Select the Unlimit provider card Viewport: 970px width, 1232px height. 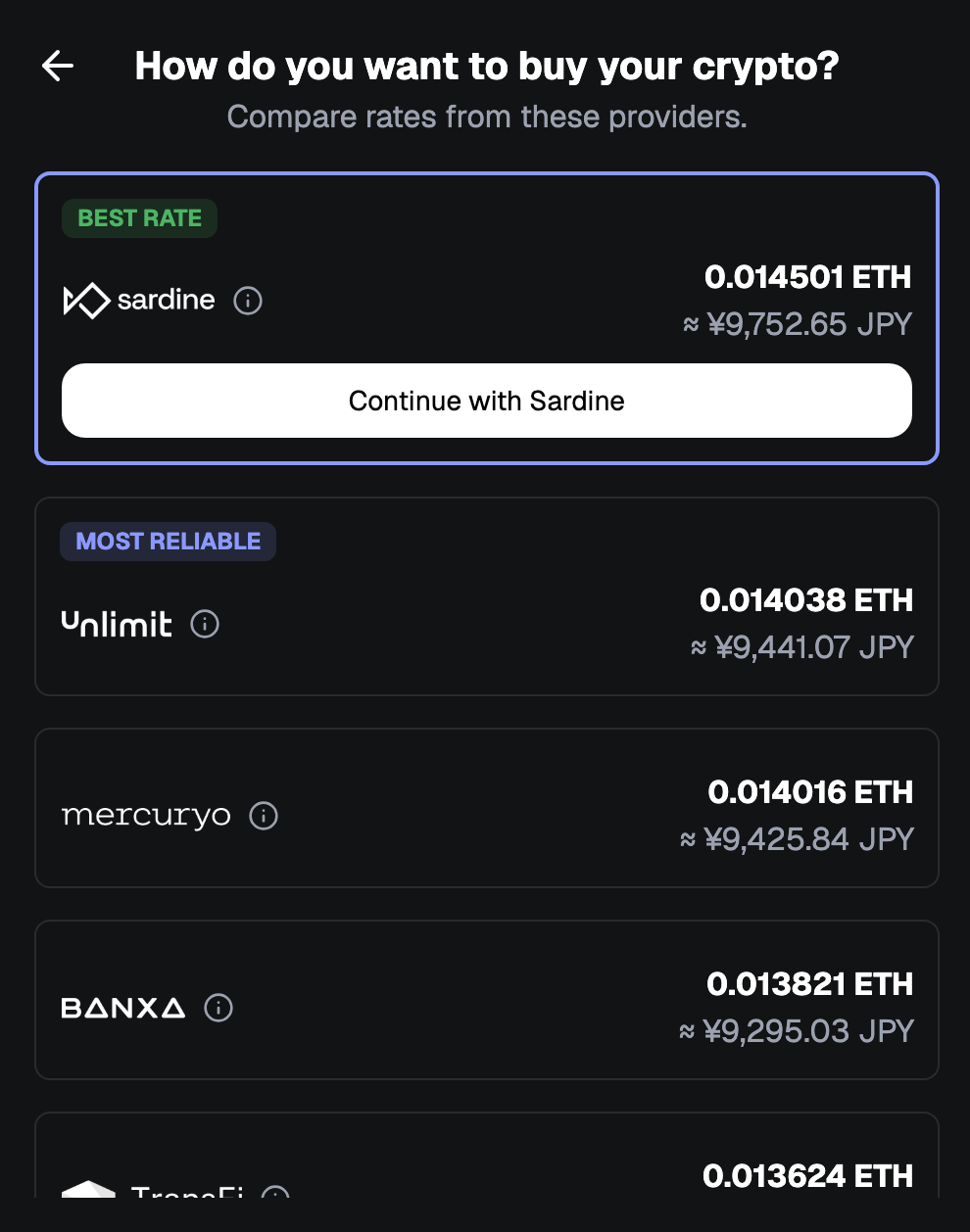click(487, 596)
